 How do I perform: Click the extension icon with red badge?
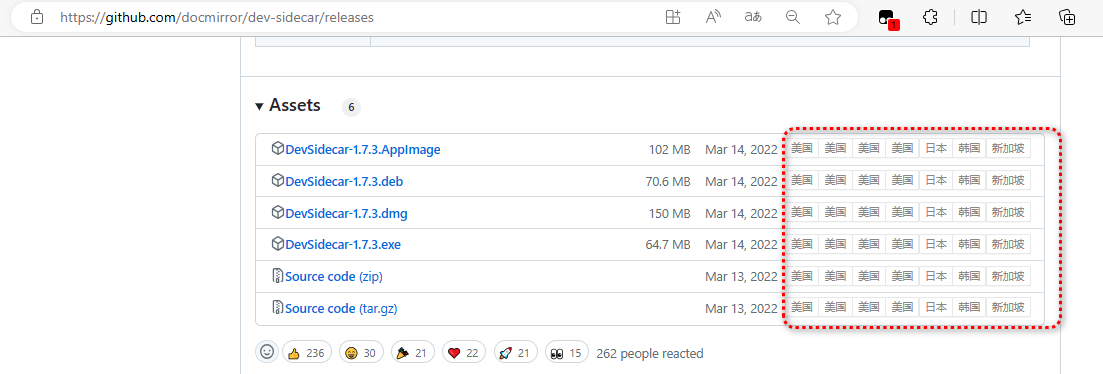pos(888,19)
